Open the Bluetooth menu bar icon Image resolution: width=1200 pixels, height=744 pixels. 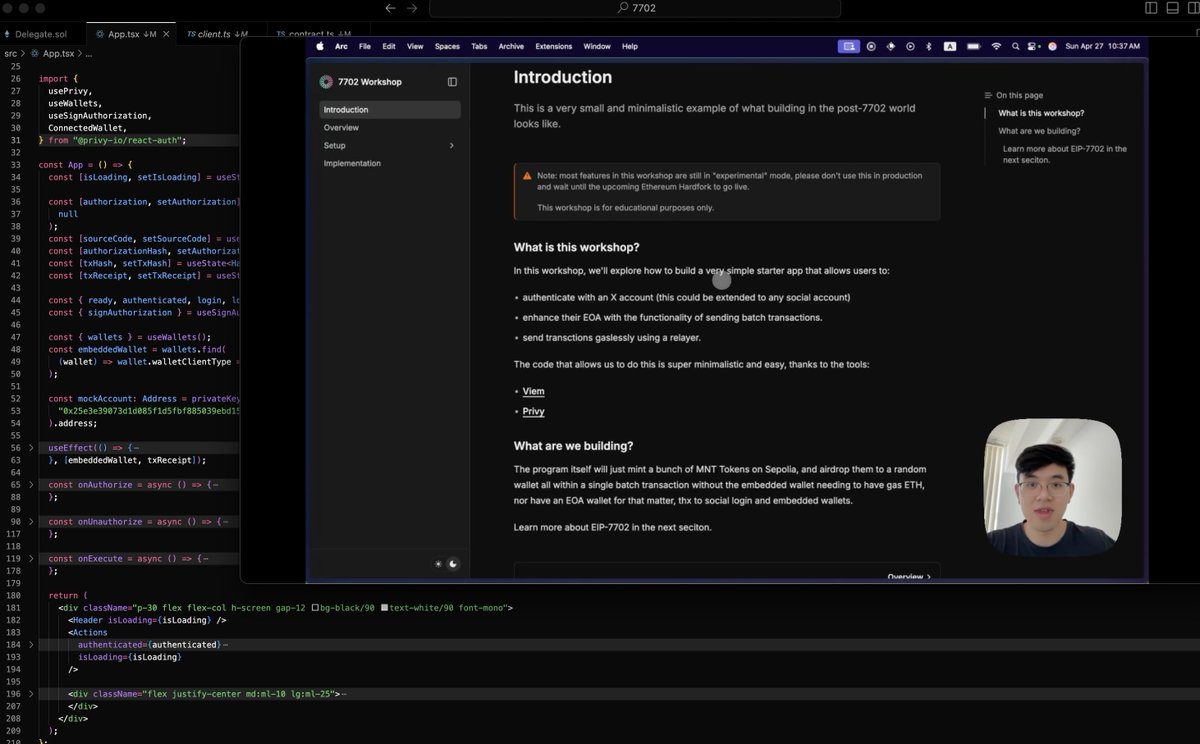pyautogui.click(x=928, y=46)
